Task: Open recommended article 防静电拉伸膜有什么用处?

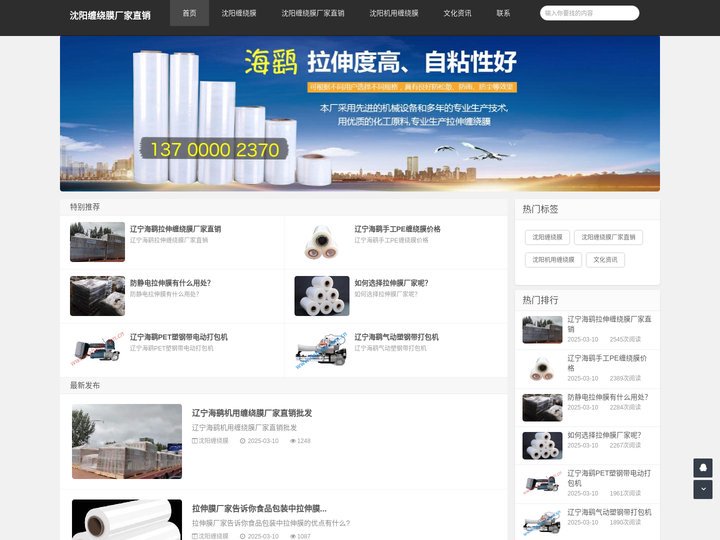Action: point(170,283)
